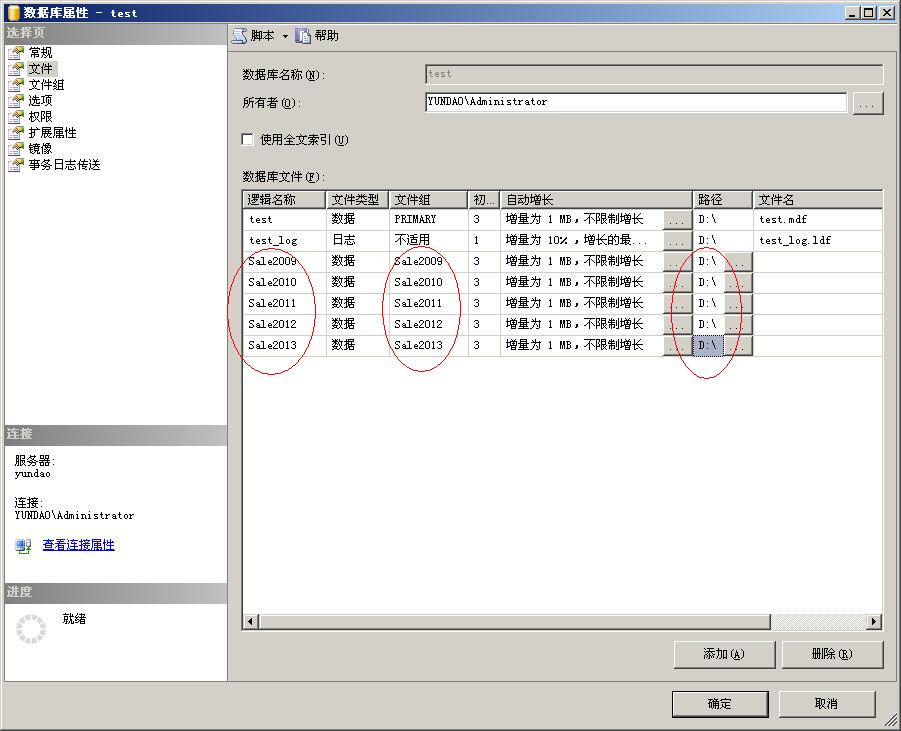Click the 添加 button

725,654
